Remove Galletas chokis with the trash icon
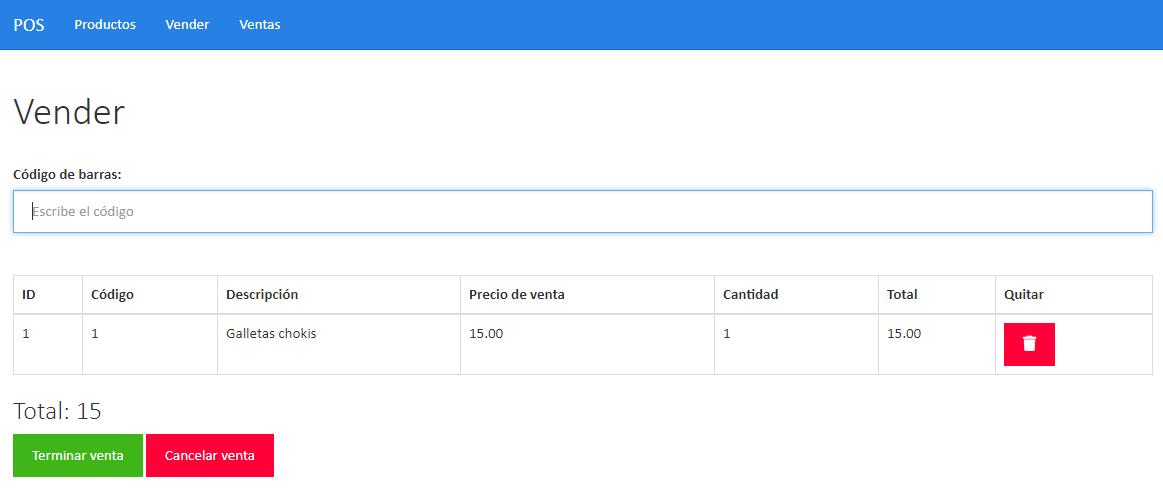The image size is (1163, 495). pos(1029,344)
